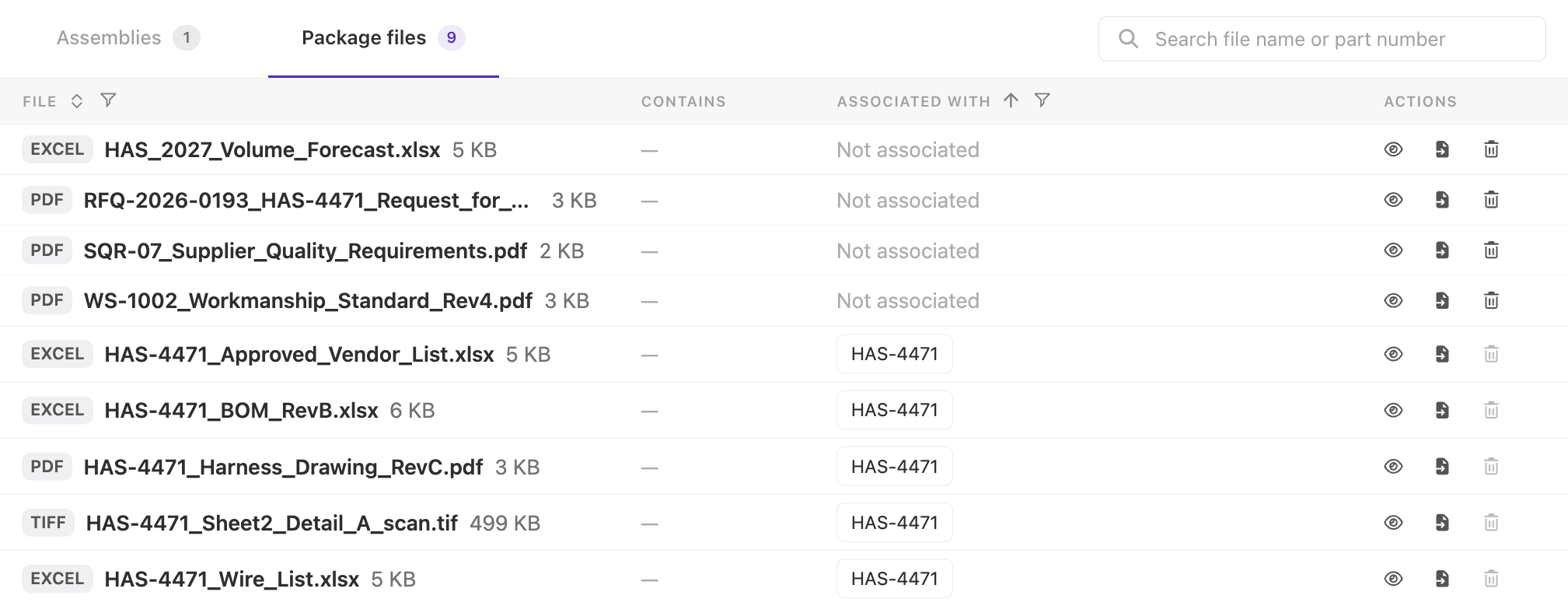Click file action icon for HAS-4471_BOM_RevB.xlsx
Screen dimensions: 1568x606
pos(1442,410)
